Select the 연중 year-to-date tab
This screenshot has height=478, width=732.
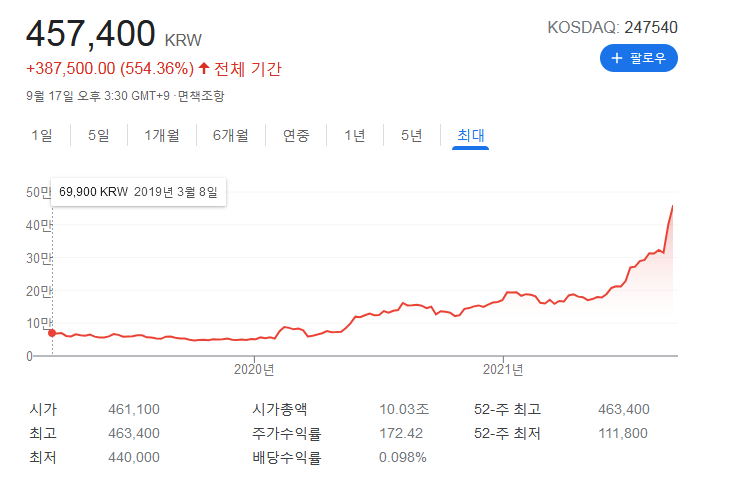[x=296, y=135]
